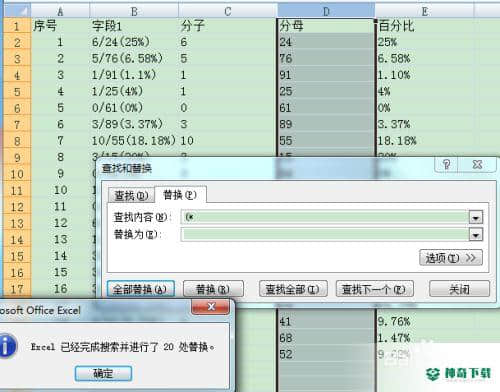Click 分母 cell with value 24
Image resolution: width=500 pixels, height=392 pixels.
click(326, 42)
